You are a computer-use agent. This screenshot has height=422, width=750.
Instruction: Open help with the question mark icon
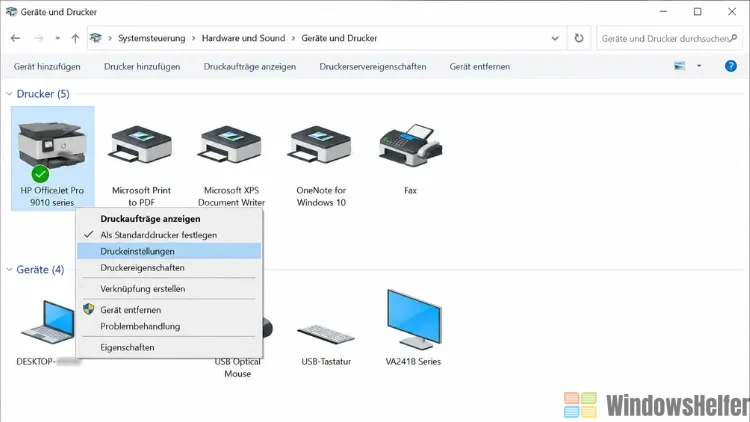click(x=730, y=66)
